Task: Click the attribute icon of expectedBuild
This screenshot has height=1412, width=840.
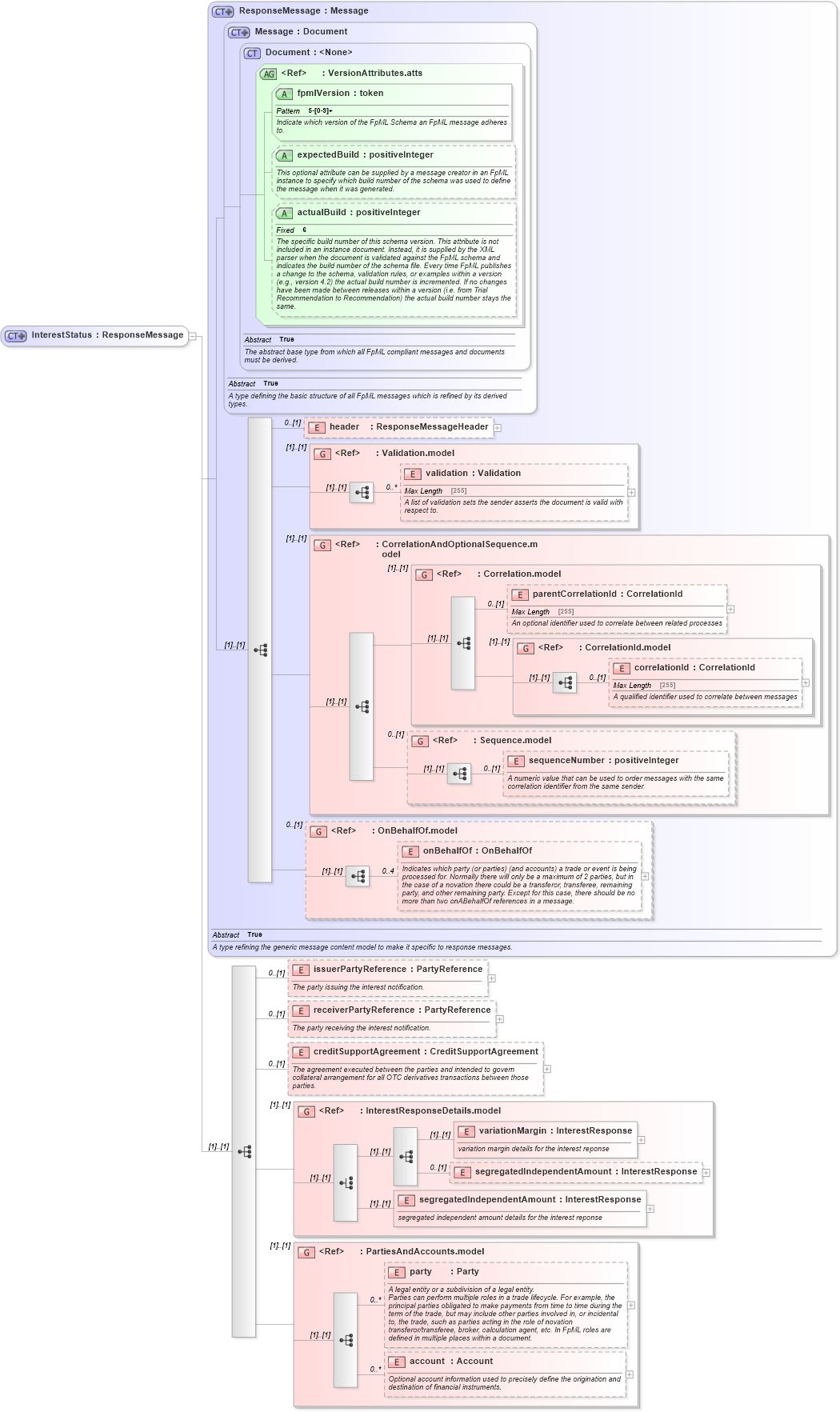Action: 284,156
